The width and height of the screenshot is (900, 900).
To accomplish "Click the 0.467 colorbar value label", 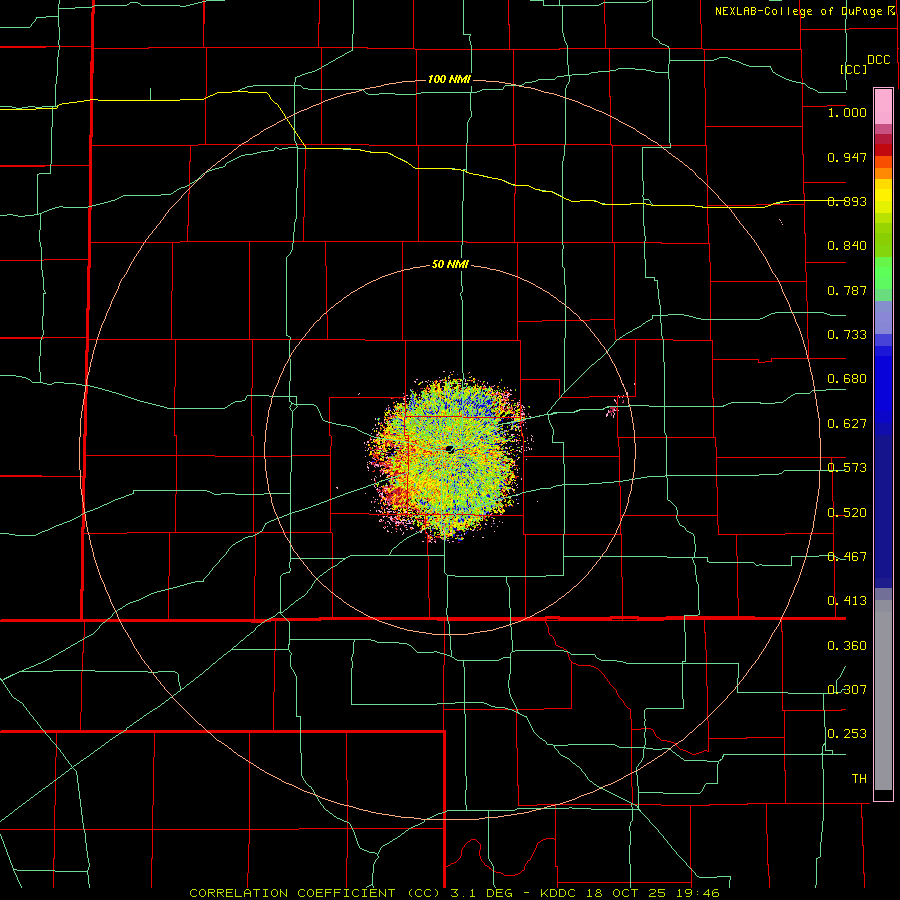I will click(x=847, y=557).
